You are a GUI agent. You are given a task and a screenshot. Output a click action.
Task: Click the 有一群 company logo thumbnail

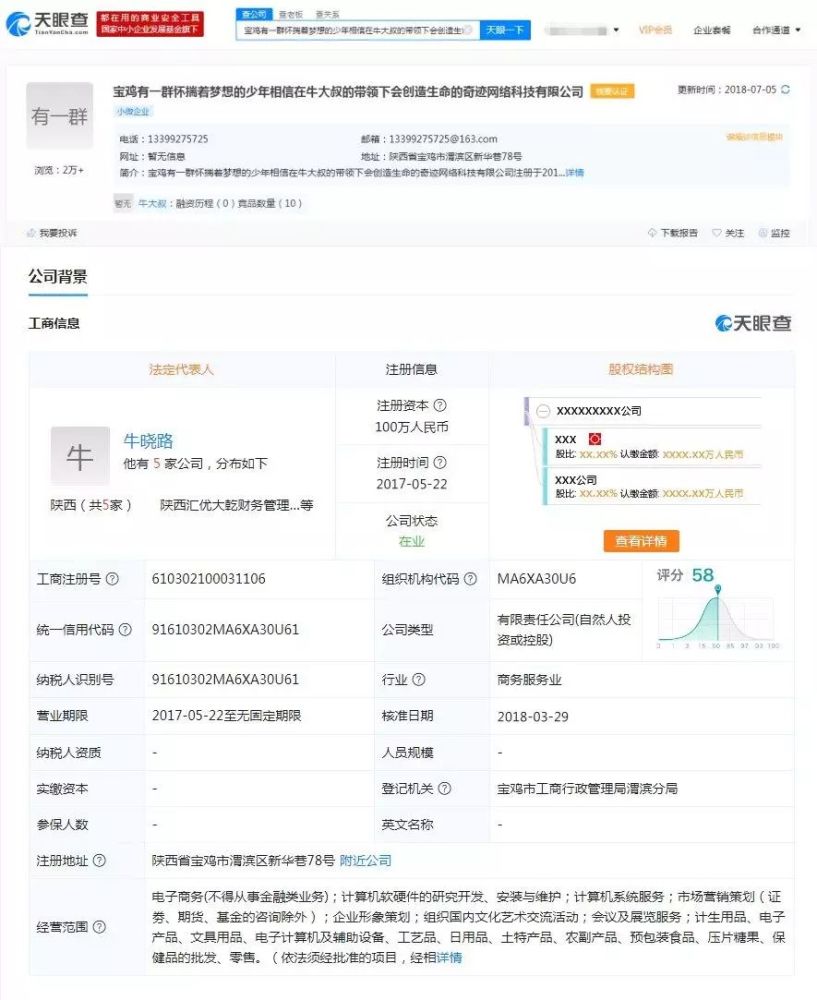tap(59, 116)
